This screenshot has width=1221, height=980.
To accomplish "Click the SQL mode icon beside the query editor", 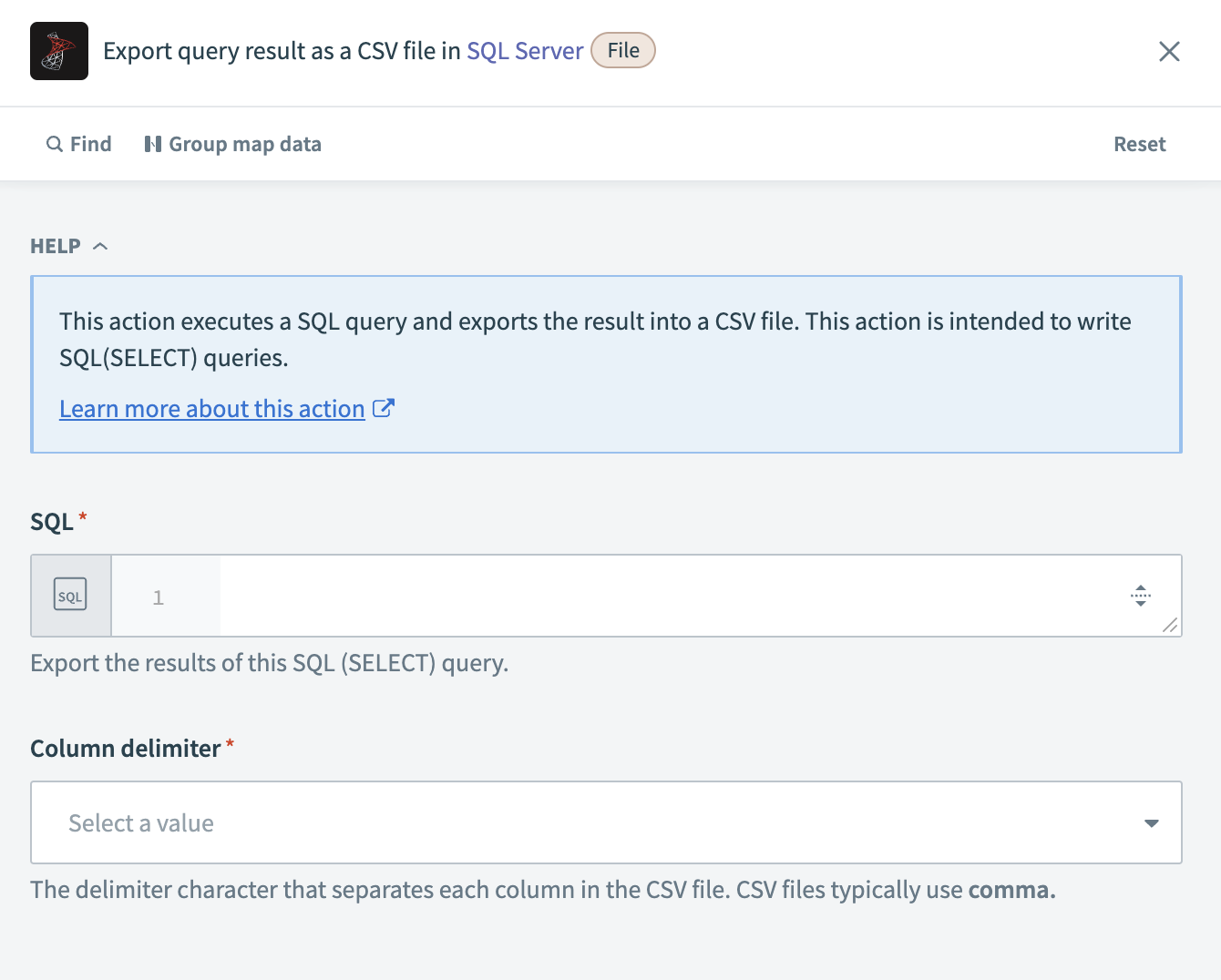I will point(70,596).
